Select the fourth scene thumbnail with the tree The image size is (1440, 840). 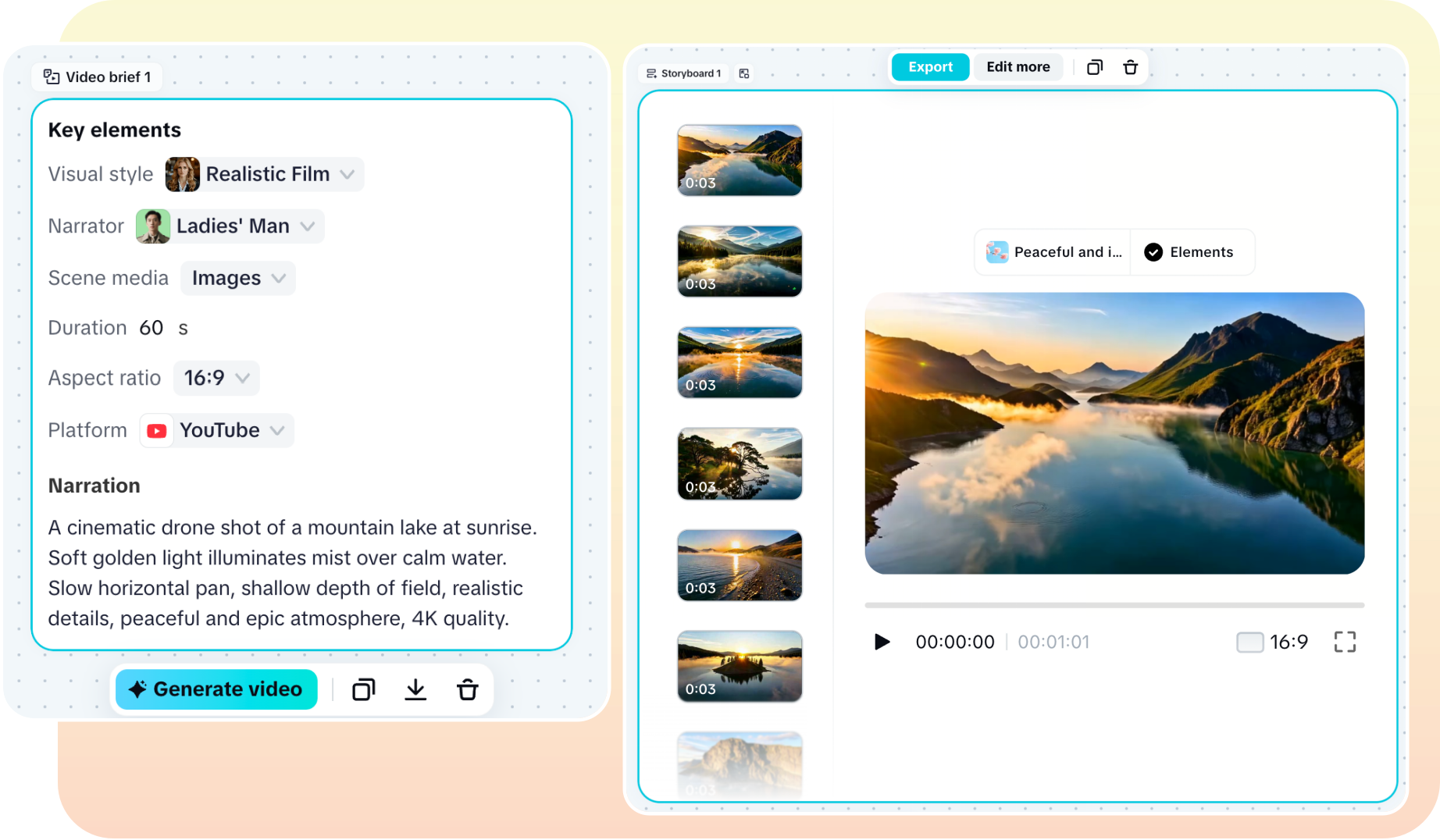click(739, 464)
